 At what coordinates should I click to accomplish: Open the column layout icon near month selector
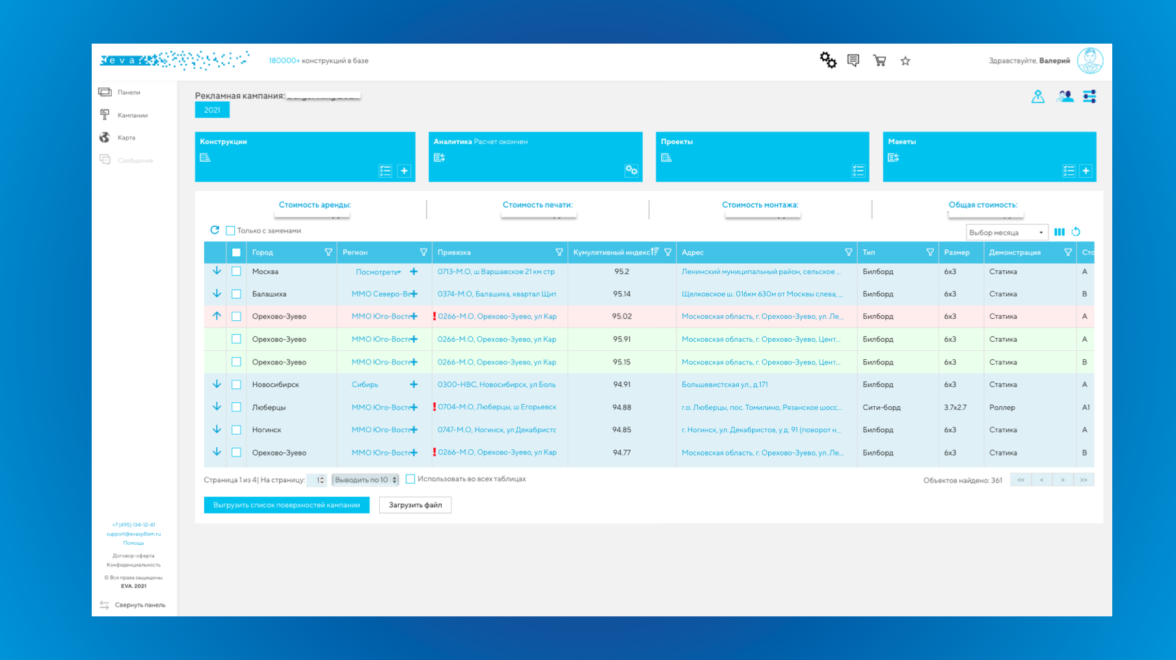[x=1059, y=232]
